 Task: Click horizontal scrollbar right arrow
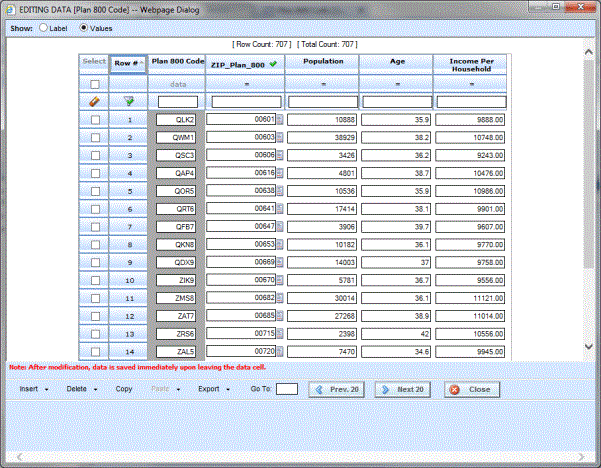581,457
